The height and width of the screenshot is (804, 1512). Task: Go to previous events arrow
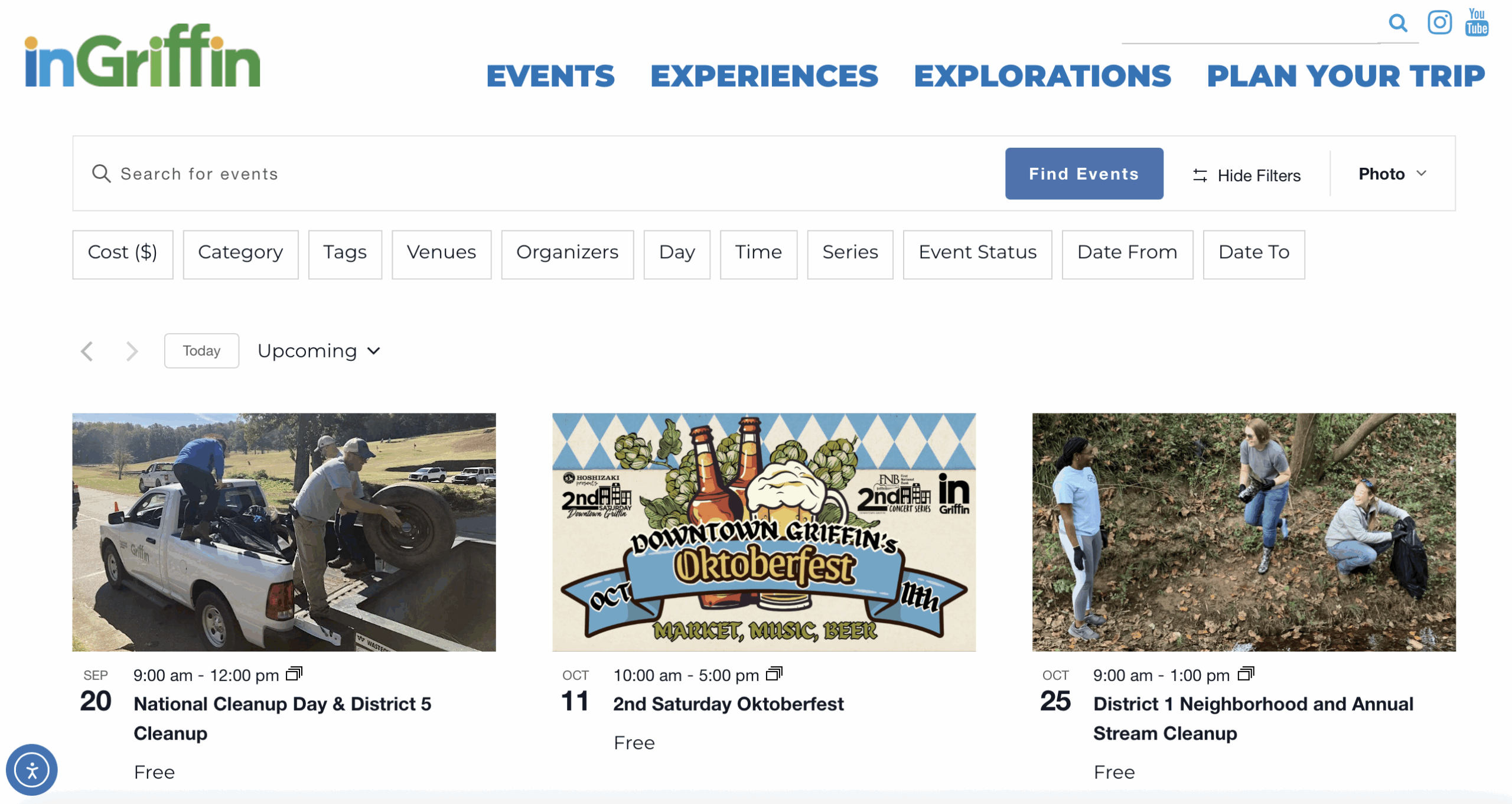click(x=87, y=351)
